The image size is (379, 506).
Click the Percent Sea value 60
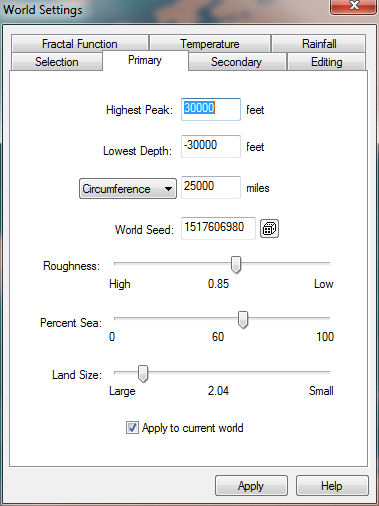click(218, 337)
